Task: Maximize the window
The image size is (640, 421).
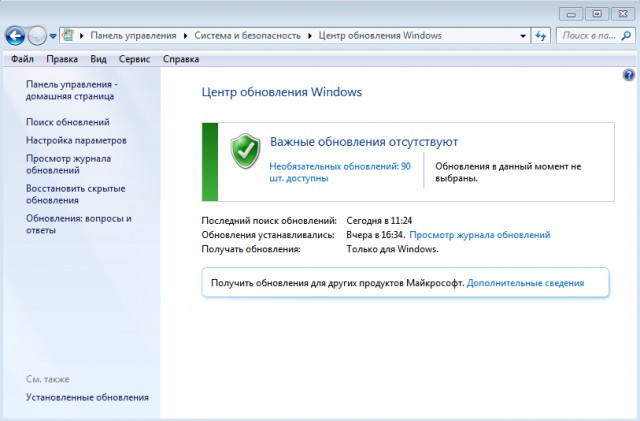Action: (x=597, y=14)
